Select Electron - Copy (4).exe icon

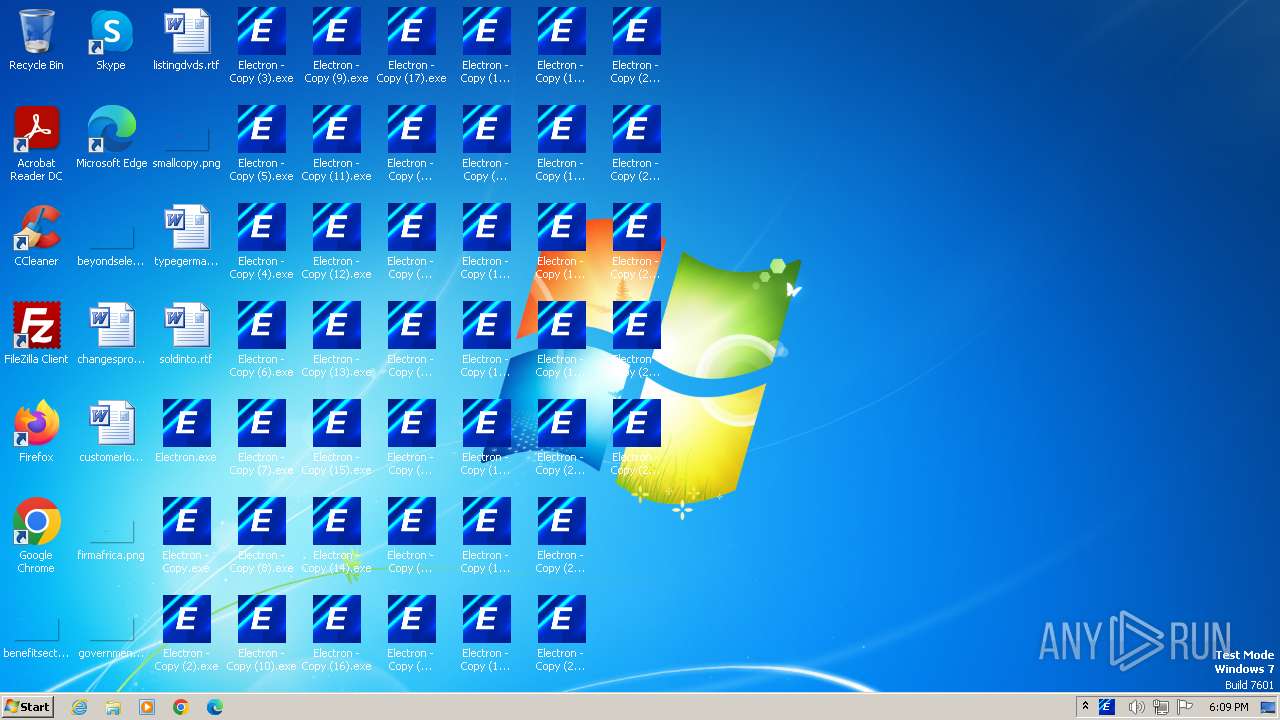(261, 242)
